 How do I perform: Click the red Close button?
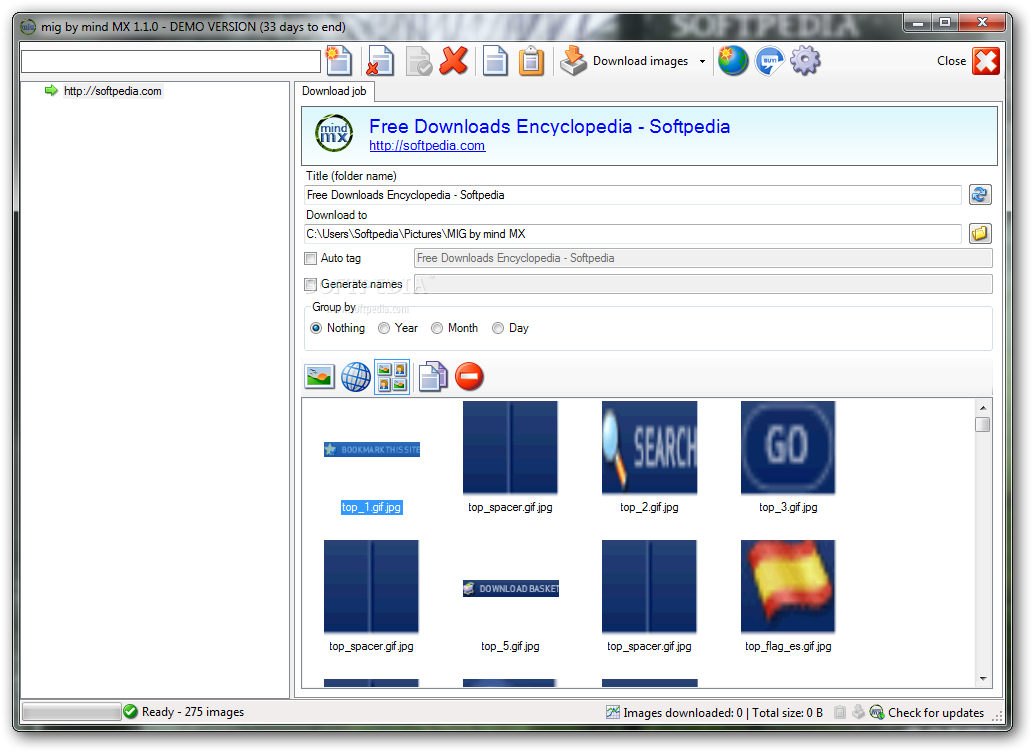click(x=986, y=61)
